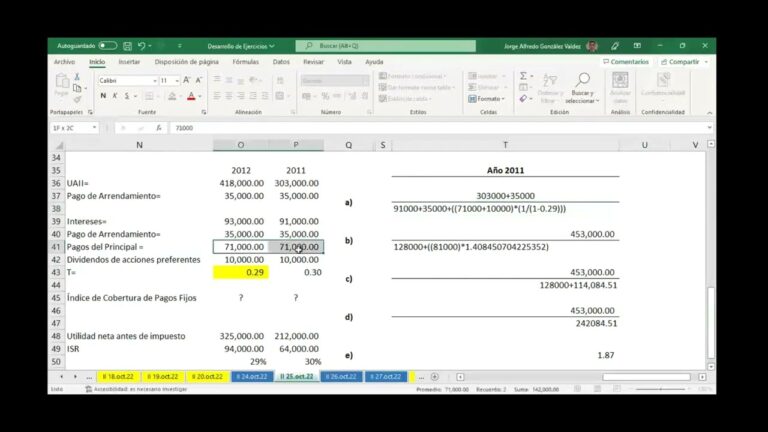Viewport: 768px width, 432px height.
Task: Click the add new sheet plus icon
Action: (x=434, y=377)
